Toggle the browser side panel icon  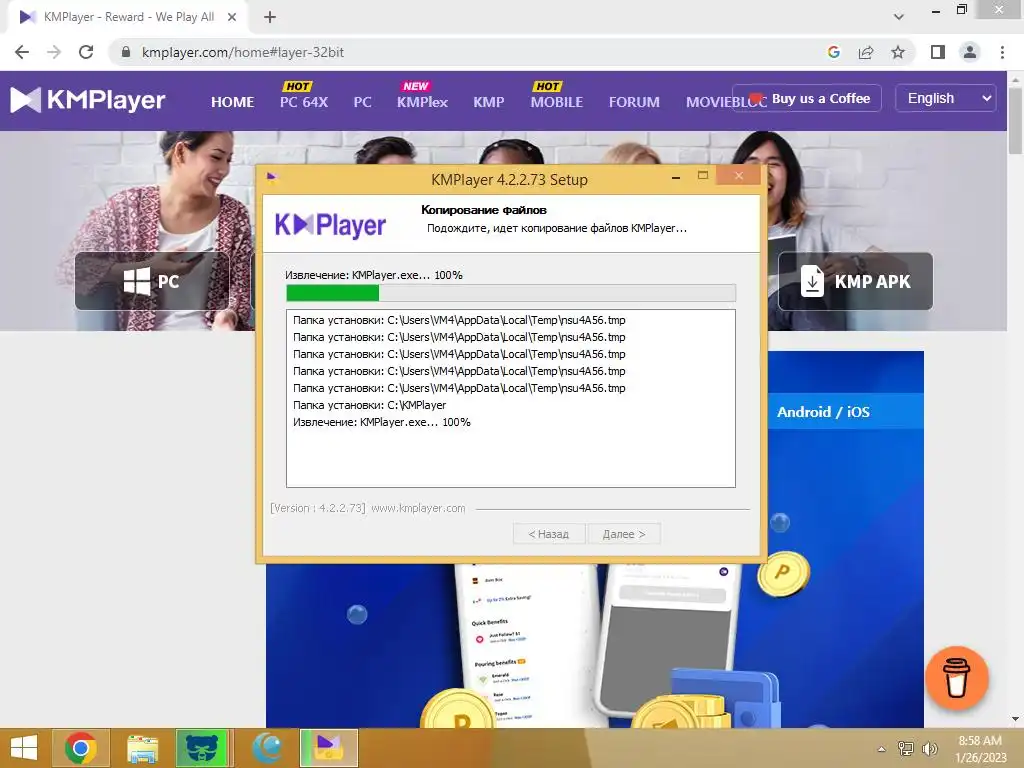[938, 52]
